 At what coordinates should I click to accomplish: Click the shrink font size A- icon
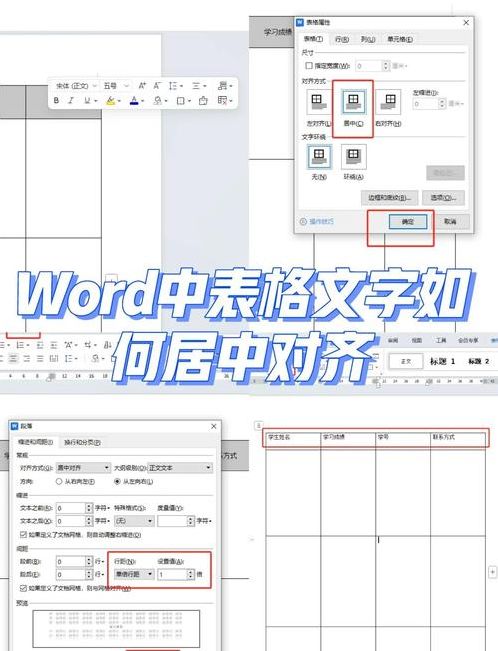click(x=157, y=86)
